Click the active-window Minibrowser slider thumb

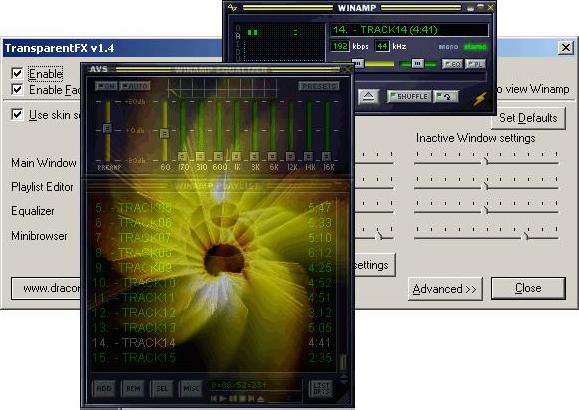point(378,236)
